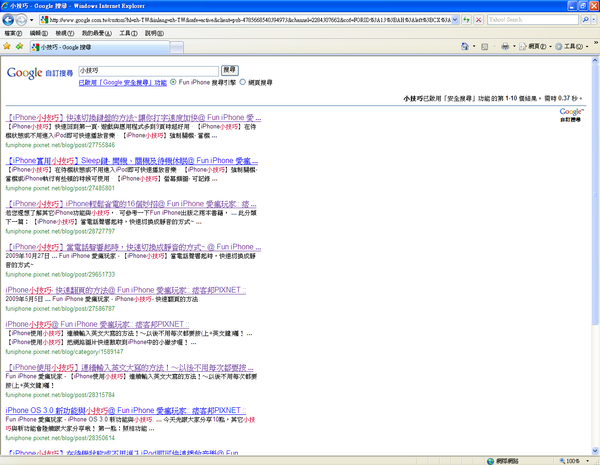The image size is (600, 465).
Task: Click the Internet zone globe in status bar
Action: point(490,461)
